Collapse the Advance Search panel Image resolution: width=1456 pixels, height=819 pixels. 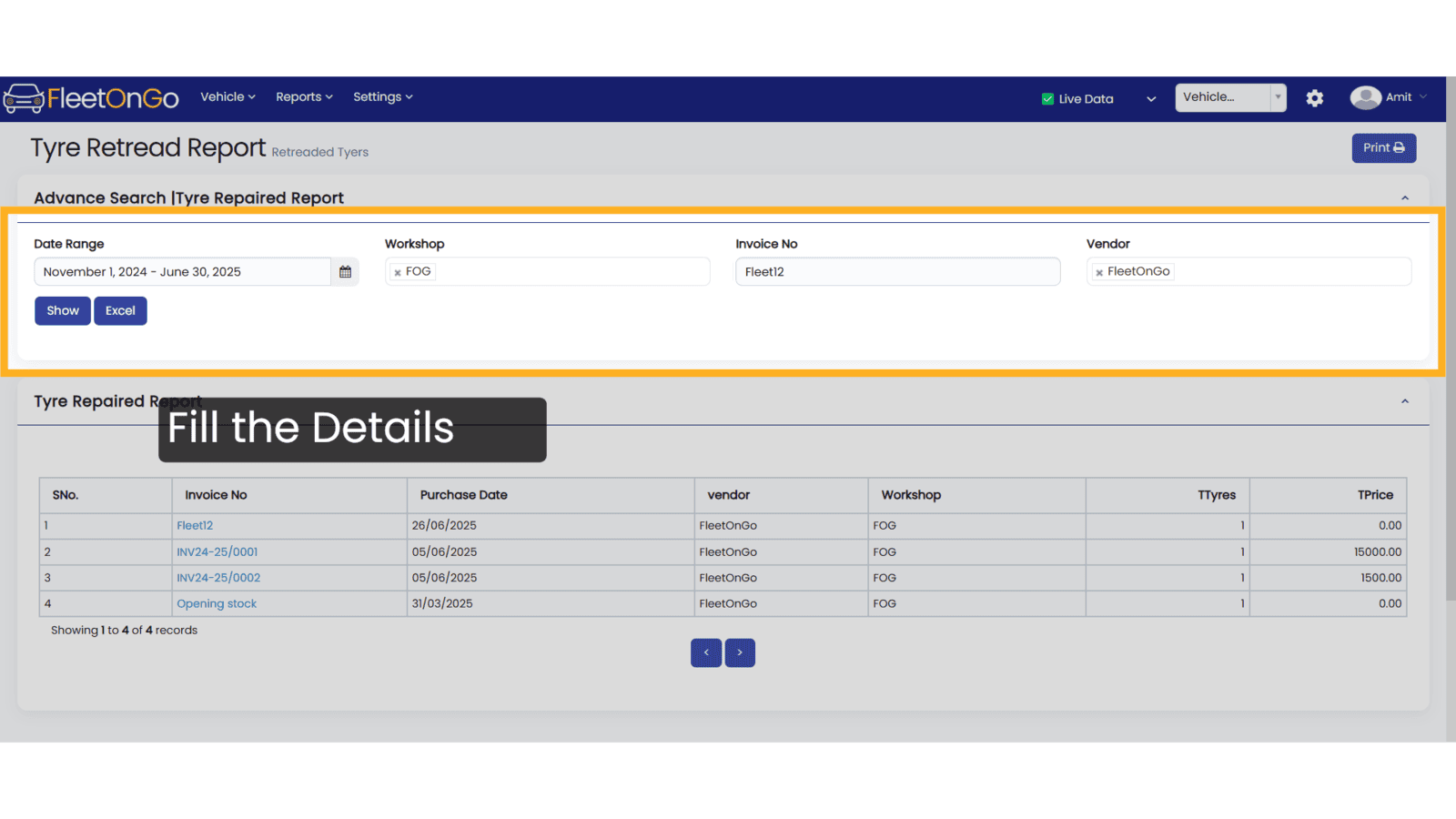tap(1405, 198)
